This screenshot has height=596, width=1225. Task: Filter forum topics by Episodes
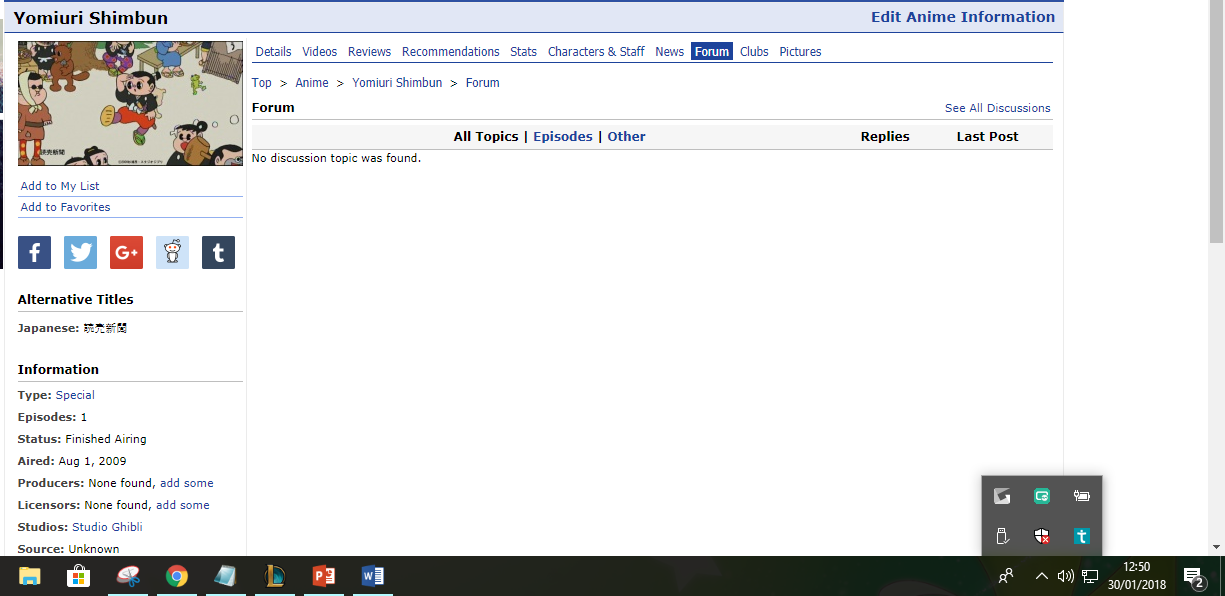click(x=562, y=137)
